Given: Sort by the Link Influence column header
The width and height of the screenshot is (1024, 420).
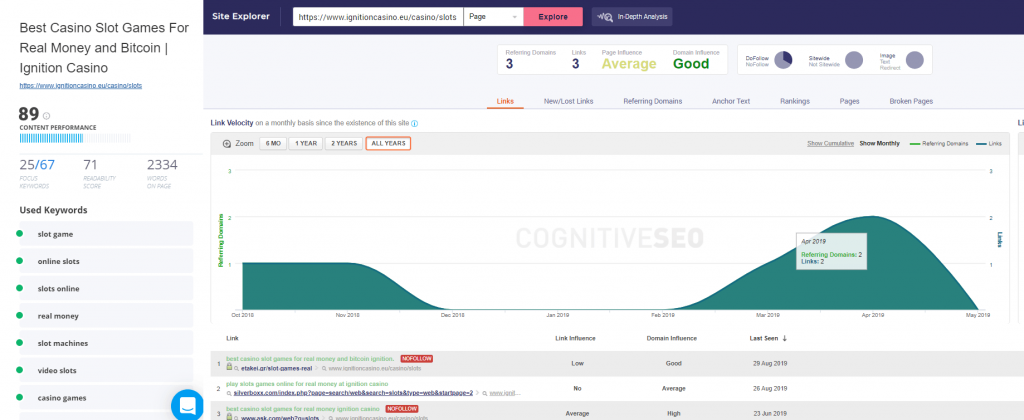Looking at the screenshot, I should [575, 338].
